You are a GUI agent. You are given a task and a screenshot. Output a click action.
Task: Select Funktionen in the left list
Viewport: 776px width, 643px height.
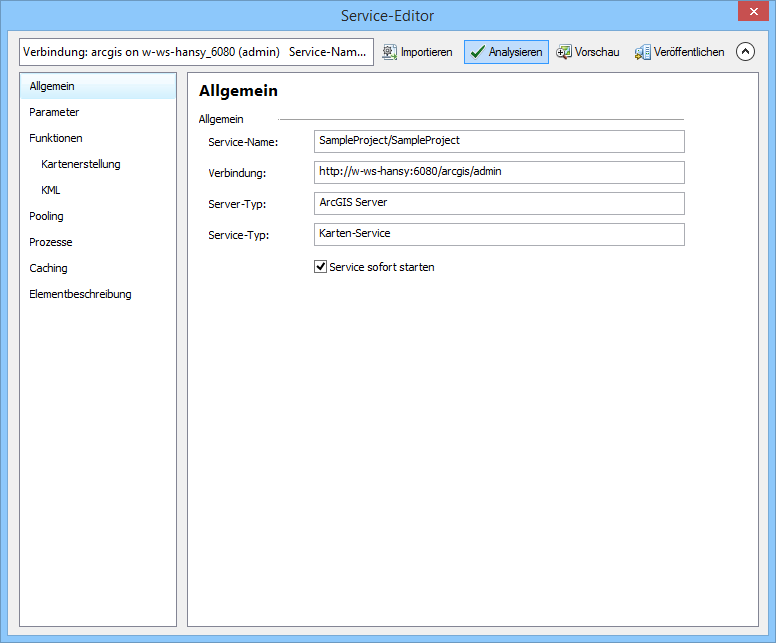coord(56,138)
